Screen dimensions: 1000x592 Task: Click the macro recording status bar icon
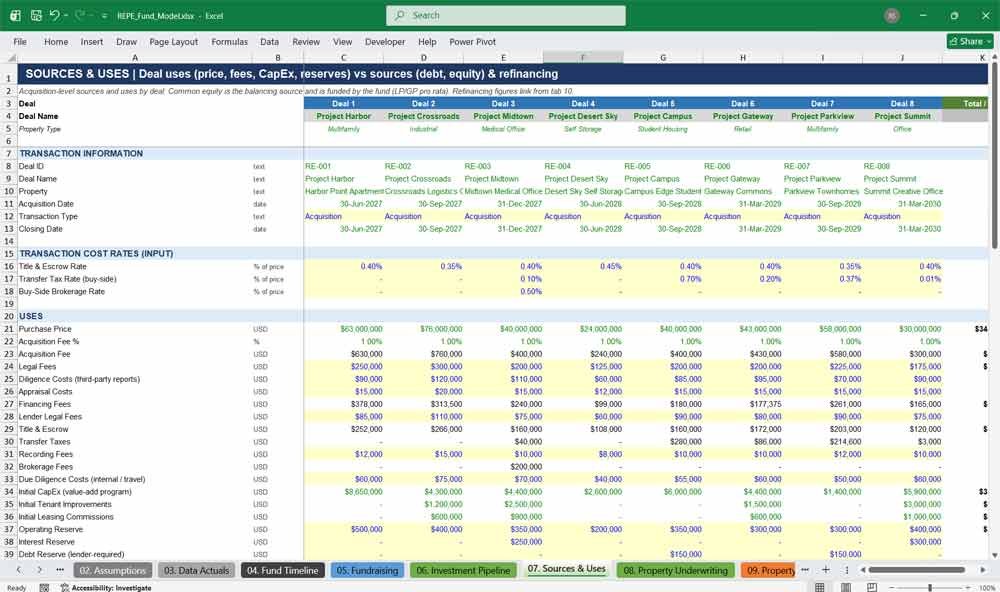pyautogui.click(x=44, y=588)
